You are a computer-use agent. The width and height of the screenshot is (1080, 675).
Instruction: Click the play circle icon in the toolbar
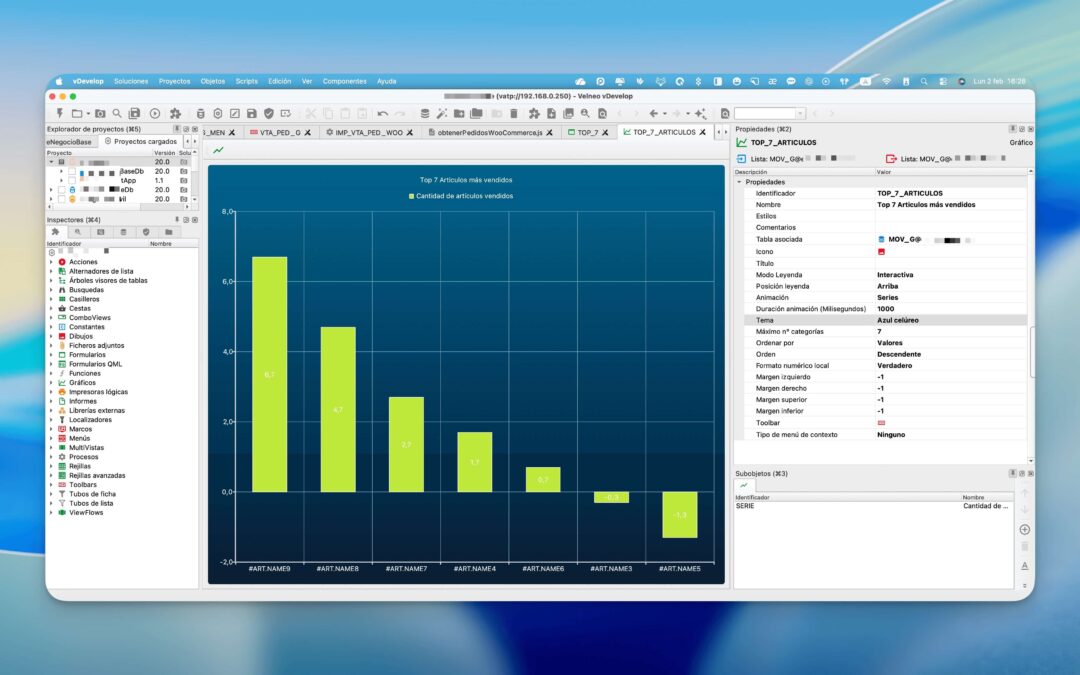tap(154, 114)
